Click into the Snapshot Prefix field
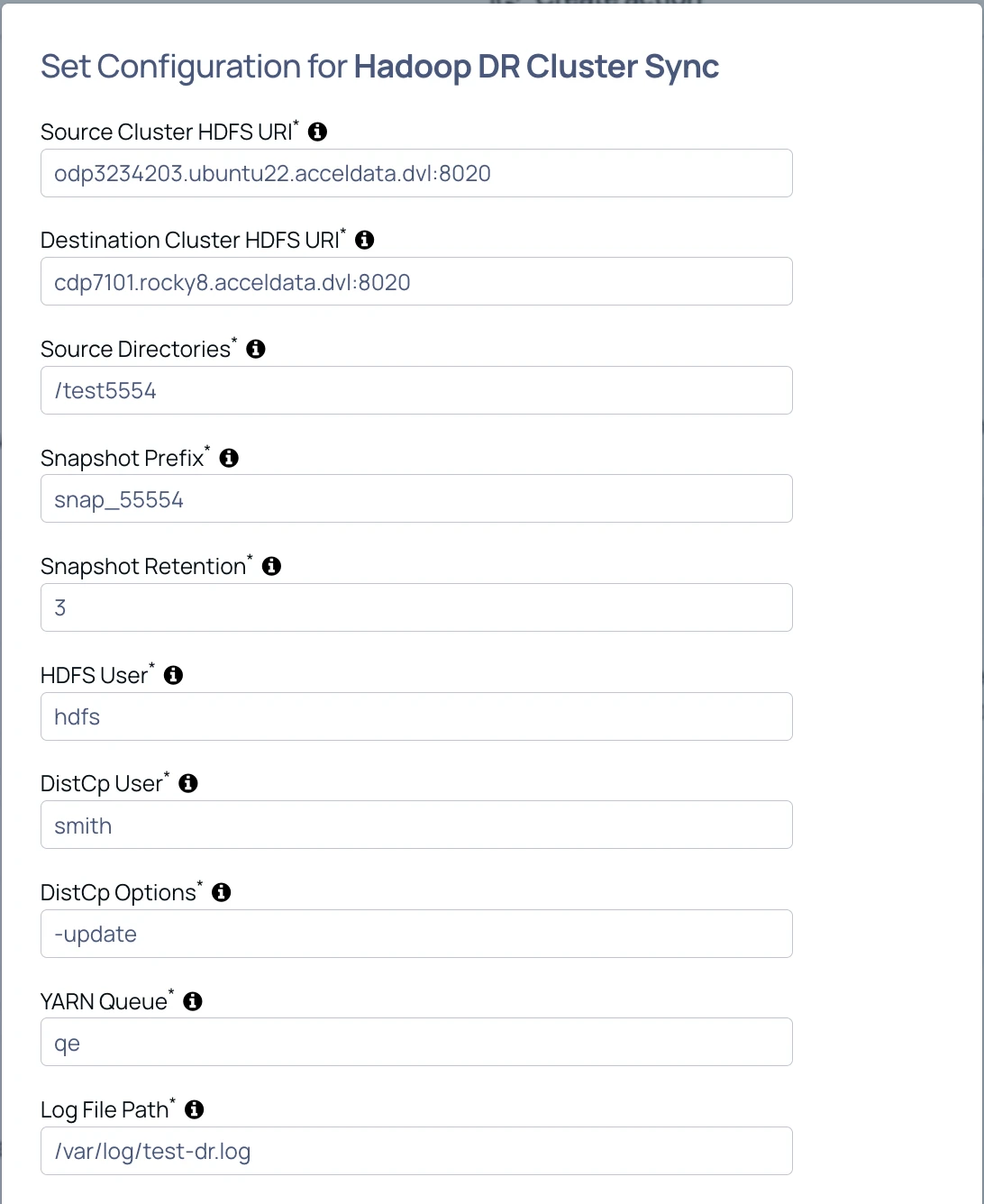This screenshot has height=1204, width=984. (x=416, y=499)
